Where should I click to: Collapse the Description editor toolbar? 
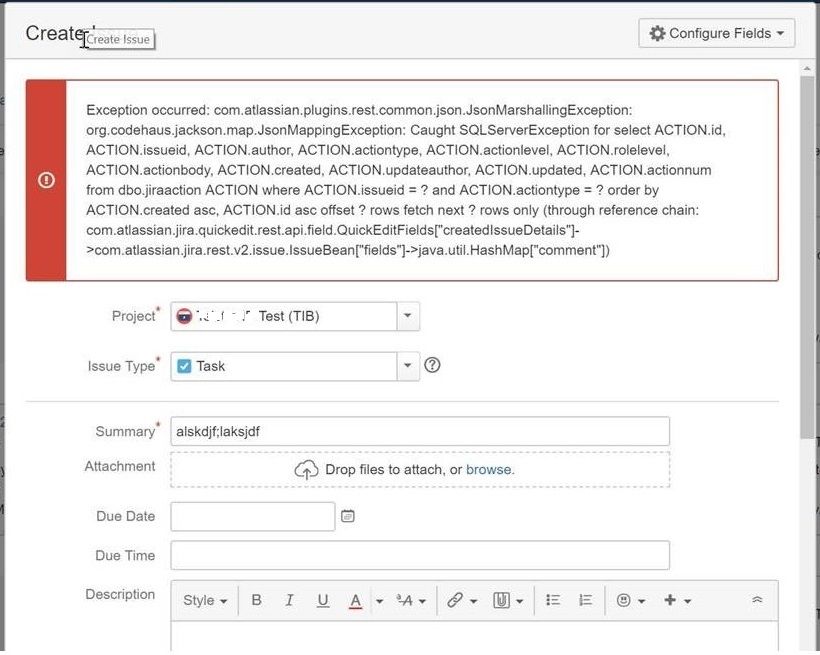pyautogui.click(x=757, y=600)
